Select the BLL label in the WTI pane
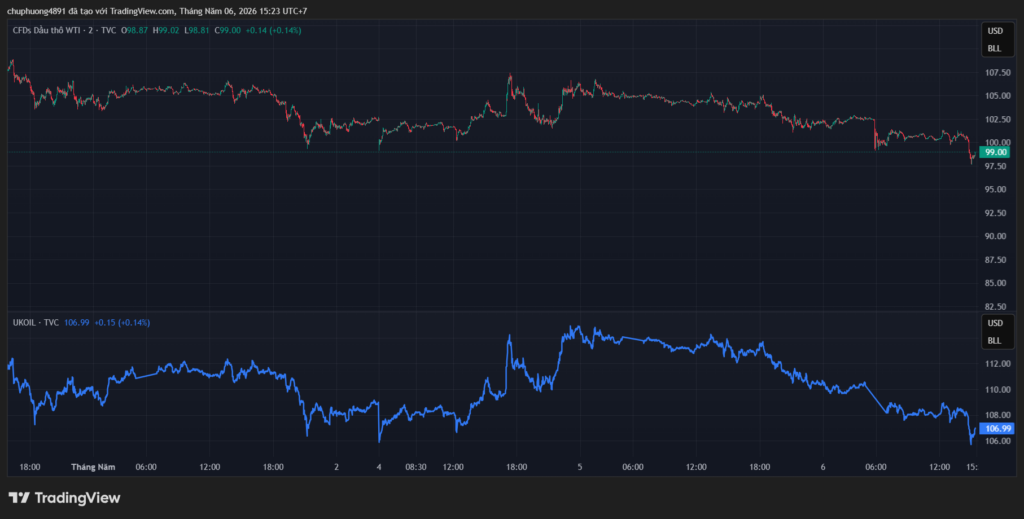1024x519 pixels. (x=994, y=48)
